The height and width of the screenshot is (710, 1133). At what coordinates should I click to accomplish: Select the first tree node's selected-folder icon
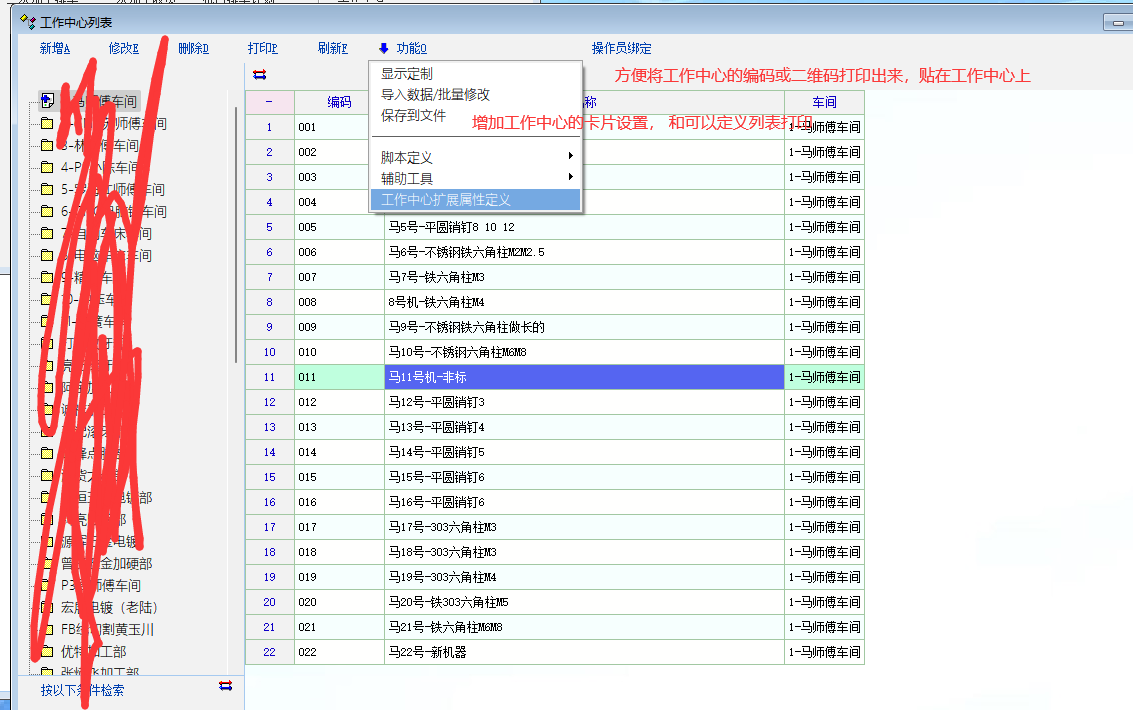pos(47,100)
